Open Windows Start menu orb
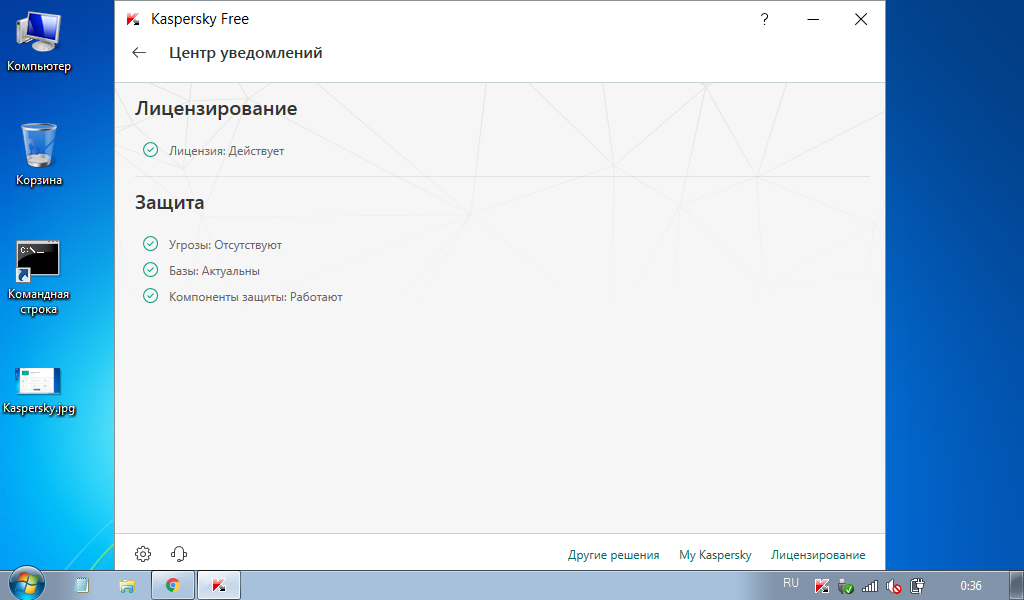Image resolution: width=1024 pixels, height=600 pixels. pyautogui.click(x=27, y=583)
